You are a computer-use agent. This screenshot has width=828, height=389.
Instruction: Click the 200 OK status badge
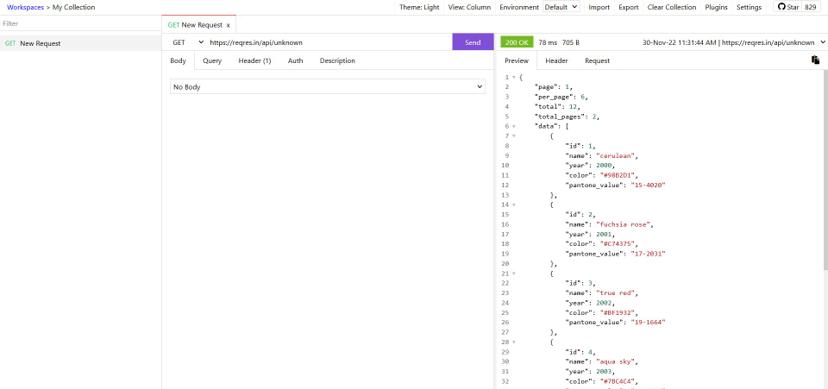coord(517,42)
